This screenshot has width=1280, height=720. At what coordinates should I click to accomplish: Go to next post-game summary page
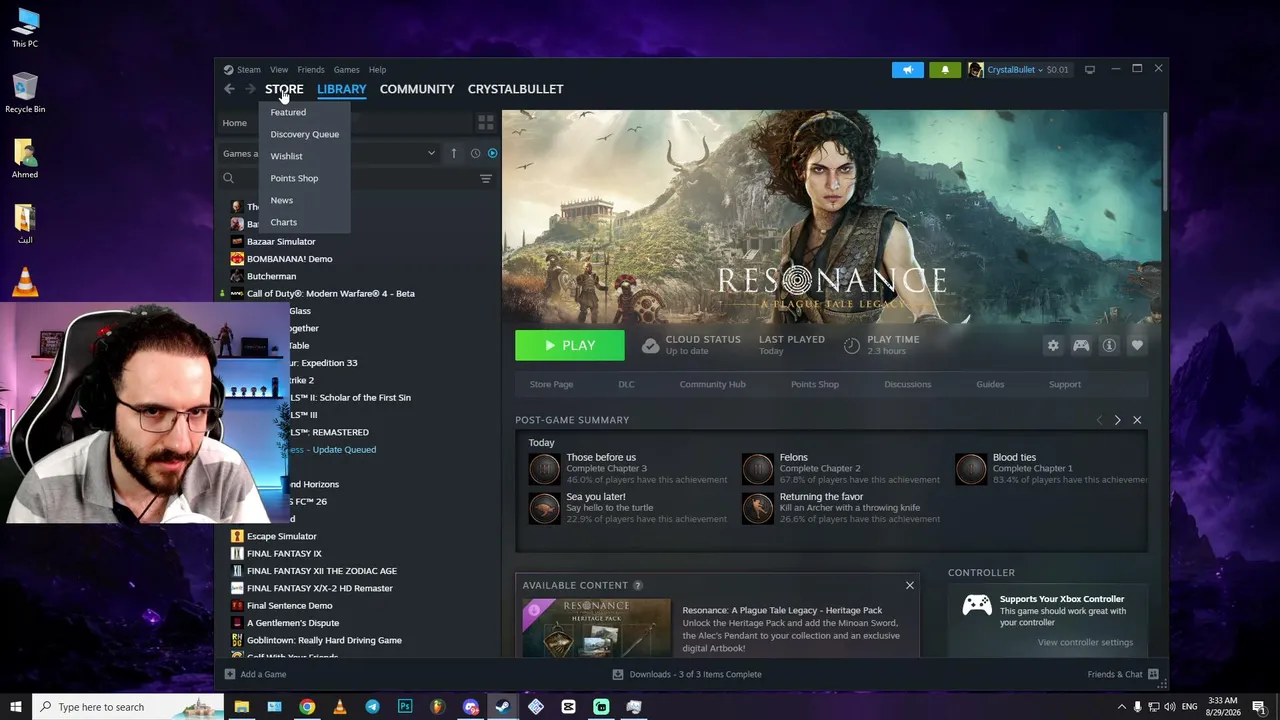click(x=1117, y=420)
